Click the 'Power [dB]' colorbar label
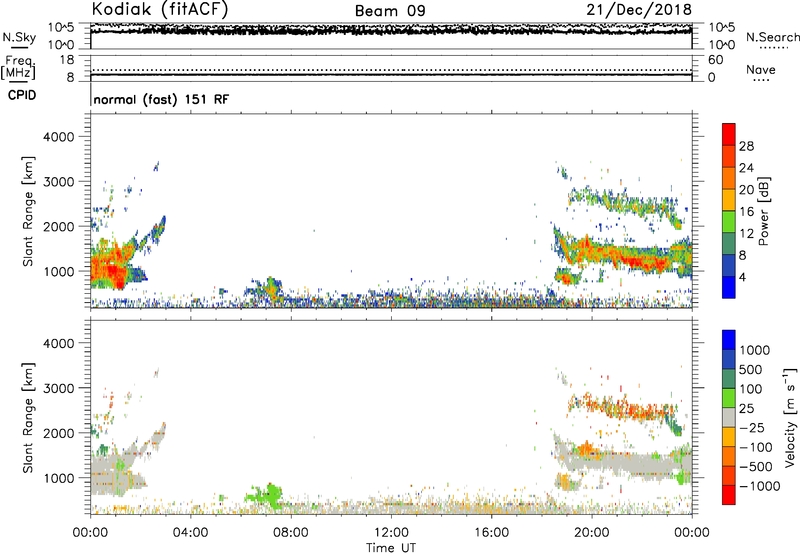 [763, 211]
